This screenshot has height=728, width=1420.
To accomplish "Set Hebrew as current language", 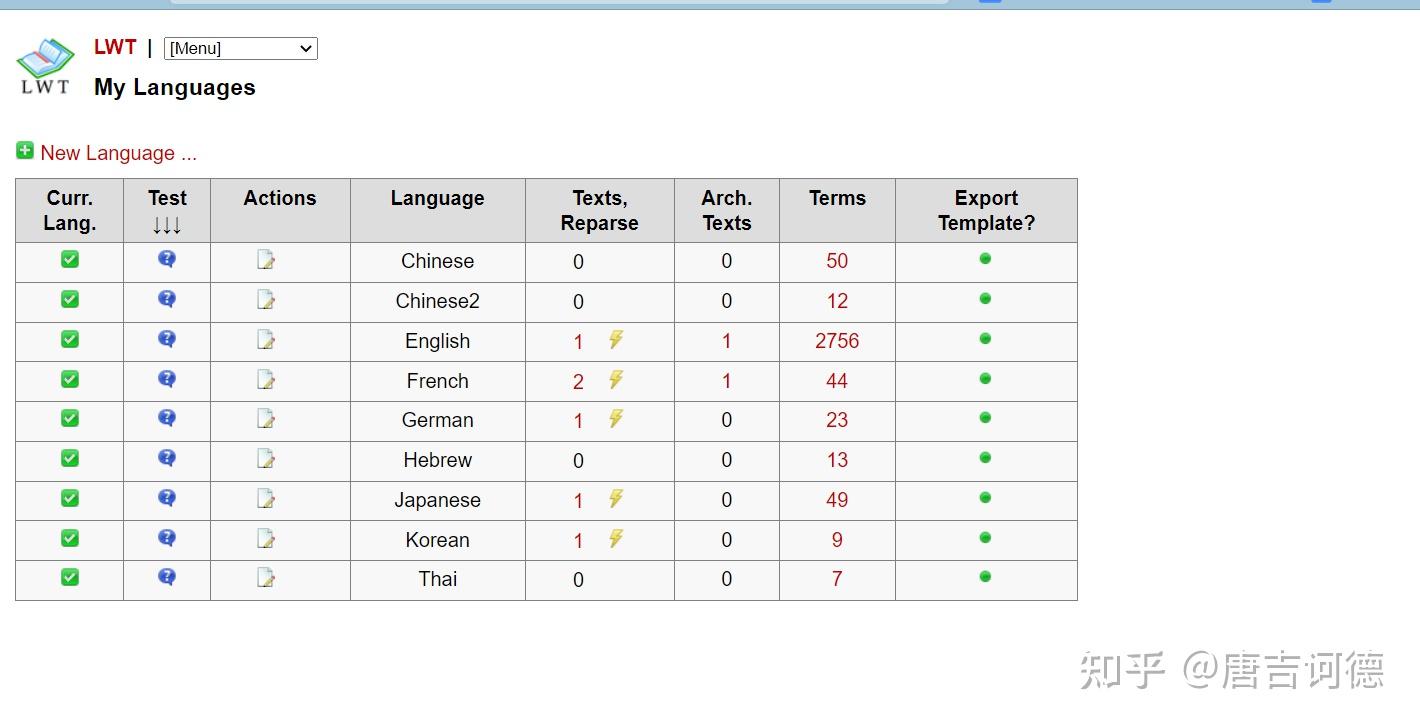I will coord(70,458).
